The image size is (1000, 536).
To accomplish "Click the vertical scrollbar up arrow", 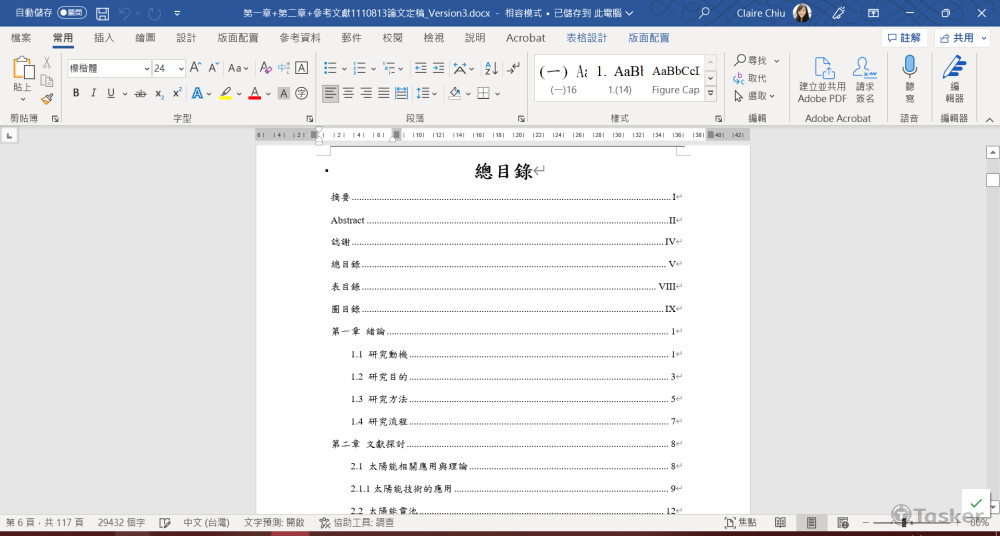I will click(x=992, y=152).
